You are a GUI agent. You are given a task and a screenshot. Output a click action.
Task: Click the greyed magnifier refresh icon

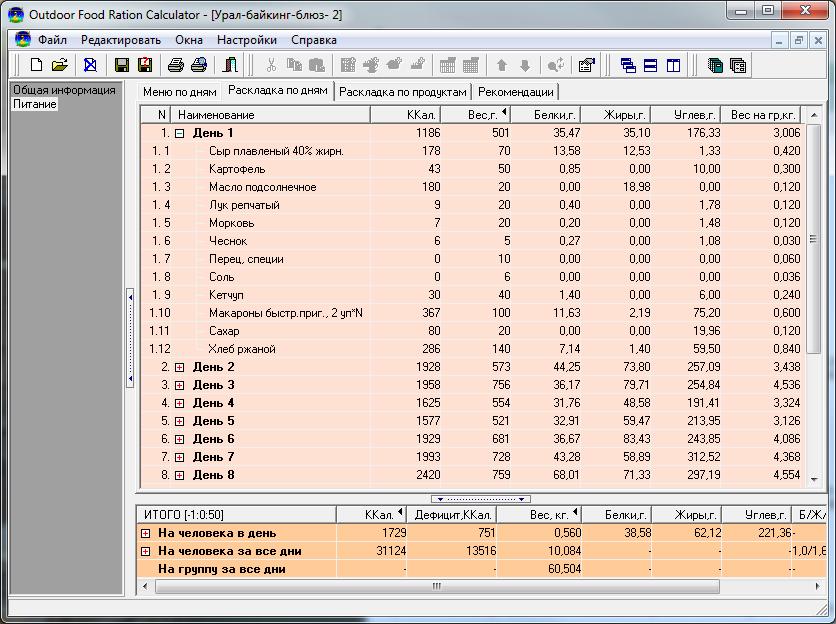556,66
